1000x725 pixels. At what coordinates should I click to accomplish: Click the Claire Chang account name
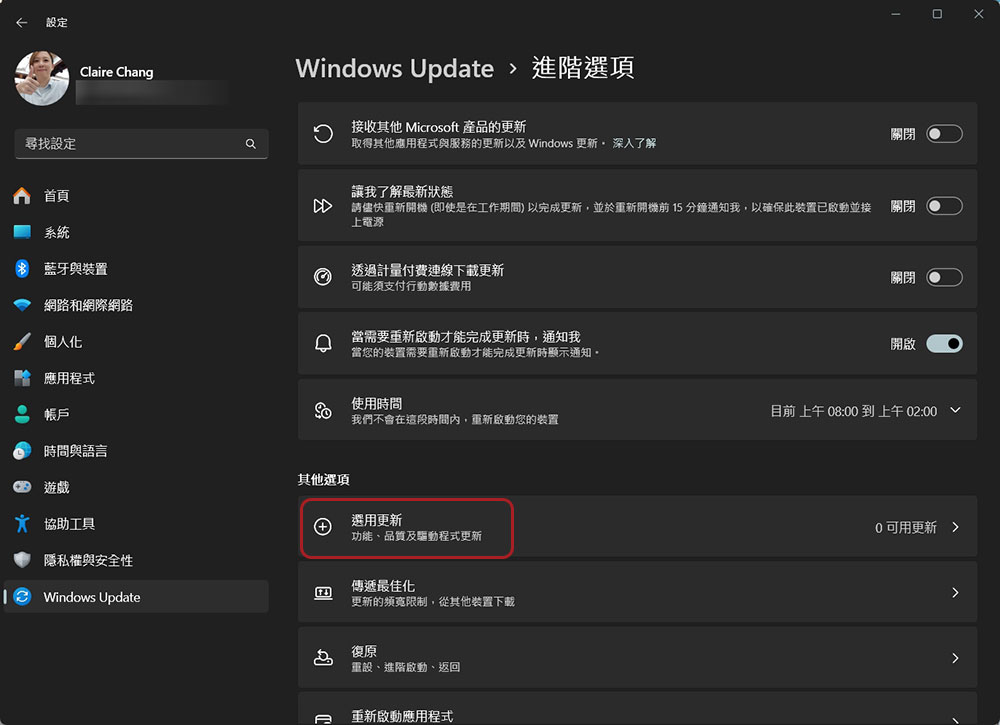(x=117, y=72)
